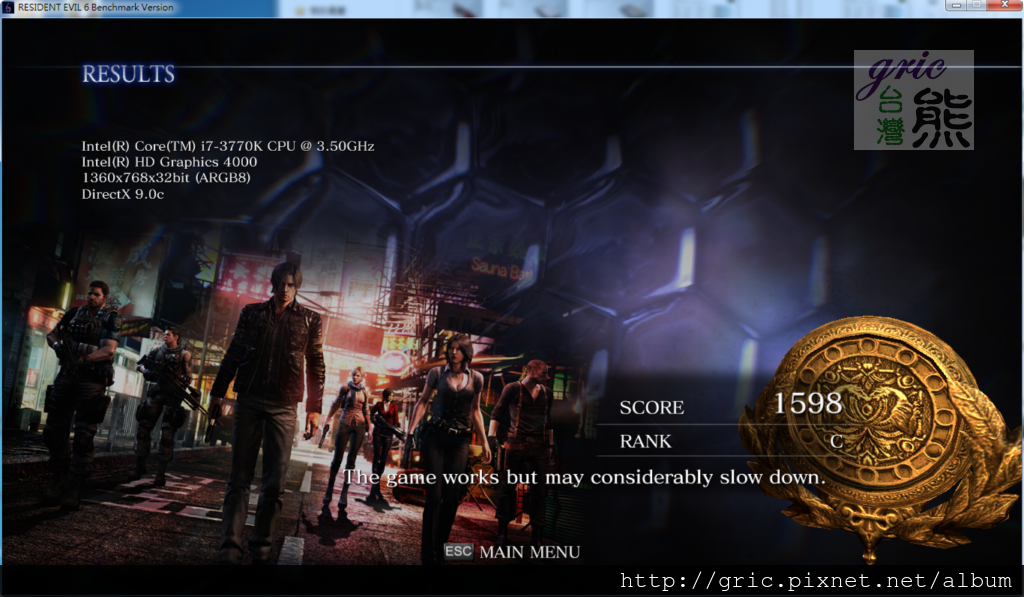Click the RESULTS heading

(129, 74)
